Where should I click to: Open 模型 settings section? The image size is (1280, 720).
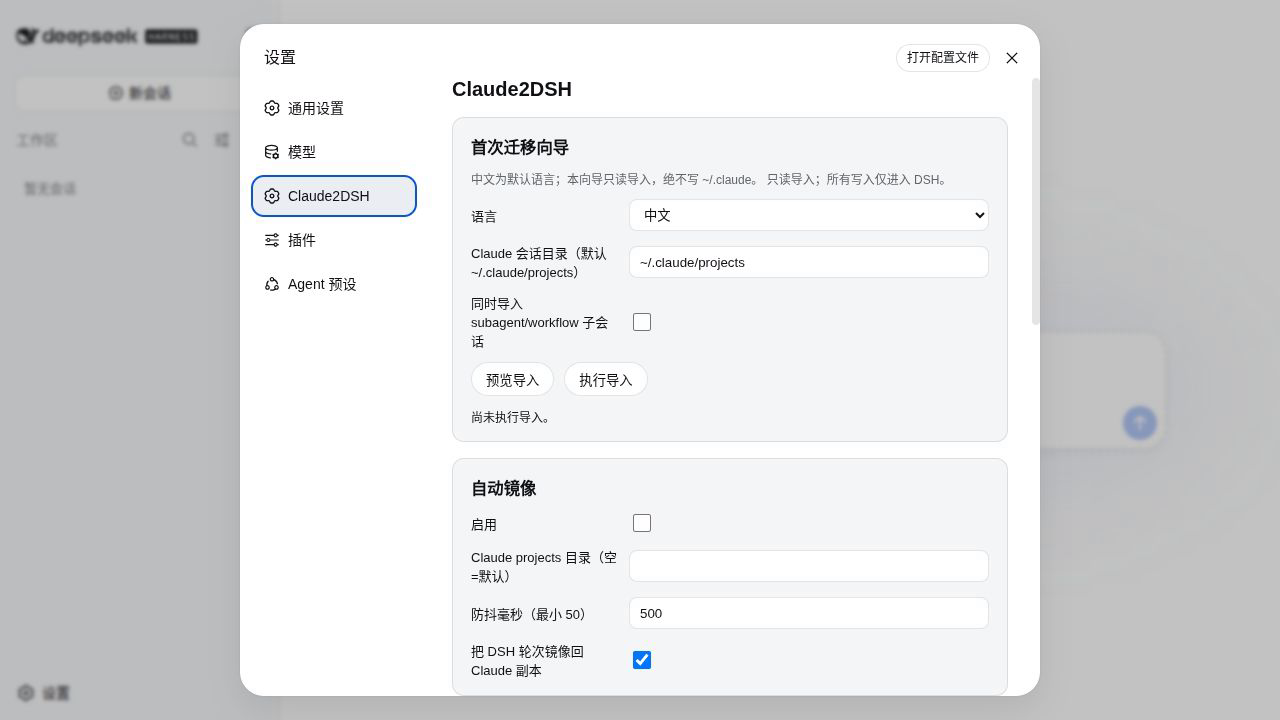(x=333, y=152)
